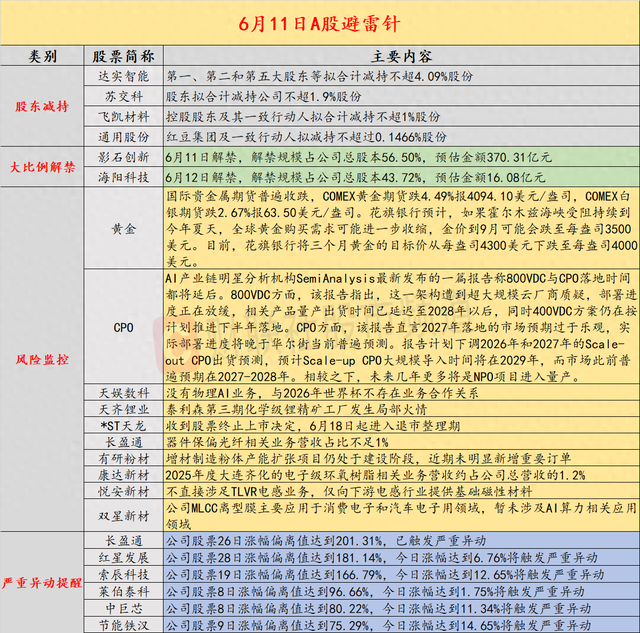Click the 6月11日解禁 content cell
Image resolution: width=640 pixels, height=633 pixels.
[x=401, y=157]
